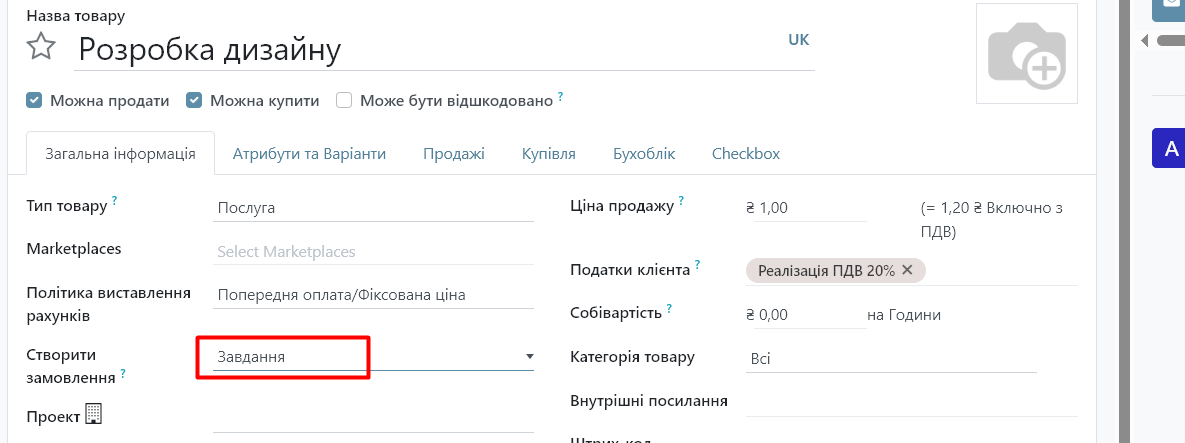
Task: Click the building icon beside Проект
Action: [x=94, y=413]
